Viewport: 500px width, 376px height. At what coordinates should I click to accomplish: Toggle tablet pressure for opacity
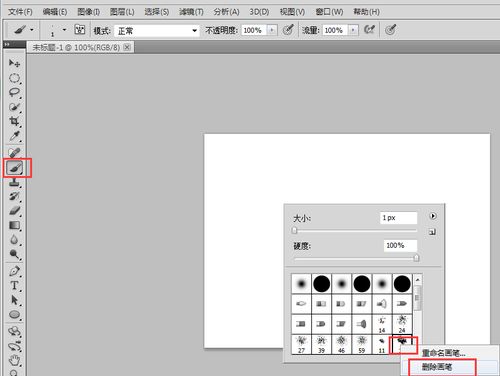click(288, 30)
